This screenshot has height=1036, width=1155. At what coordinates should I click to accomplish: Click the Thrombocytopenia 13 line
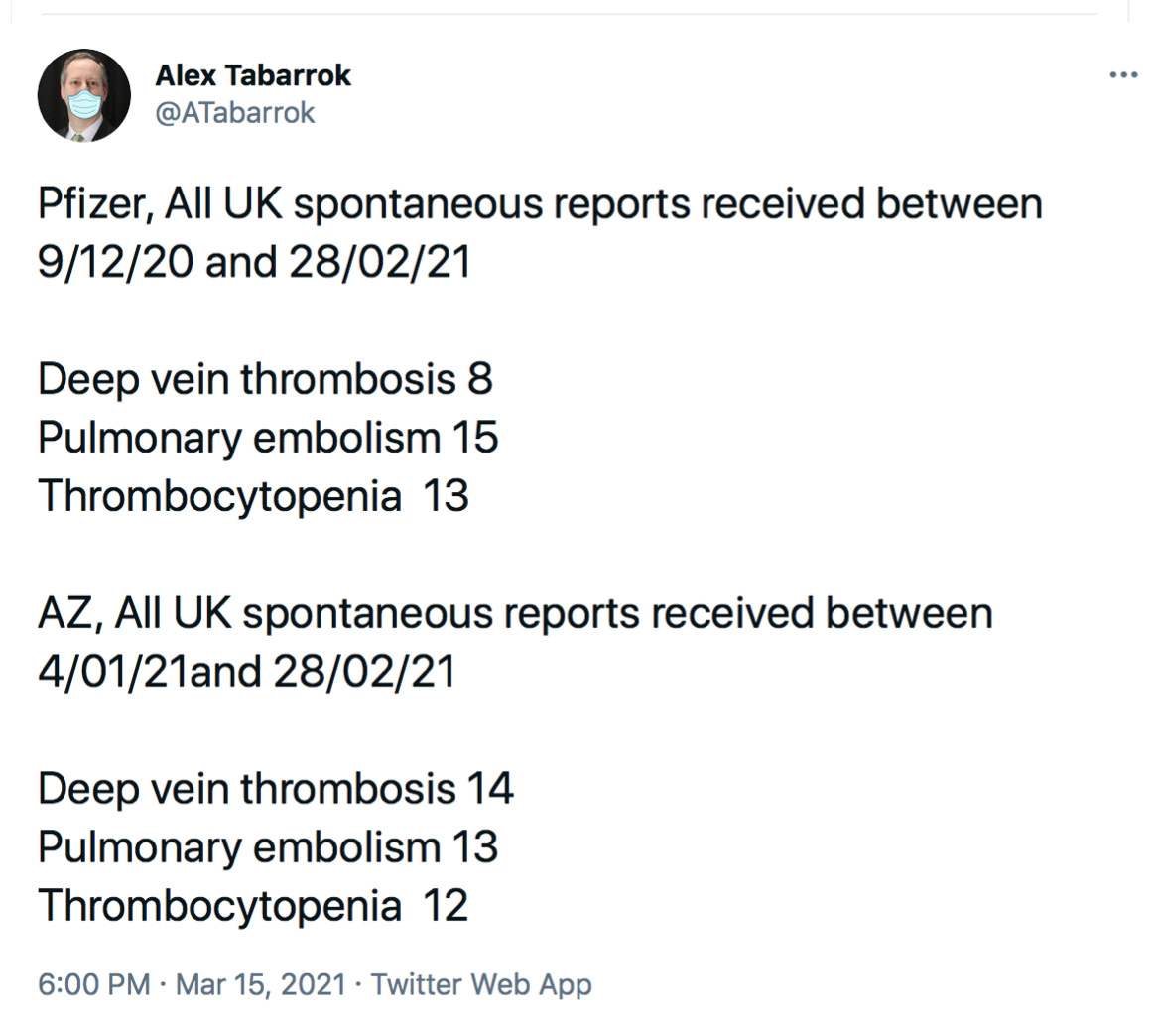[x=253, y=496]
